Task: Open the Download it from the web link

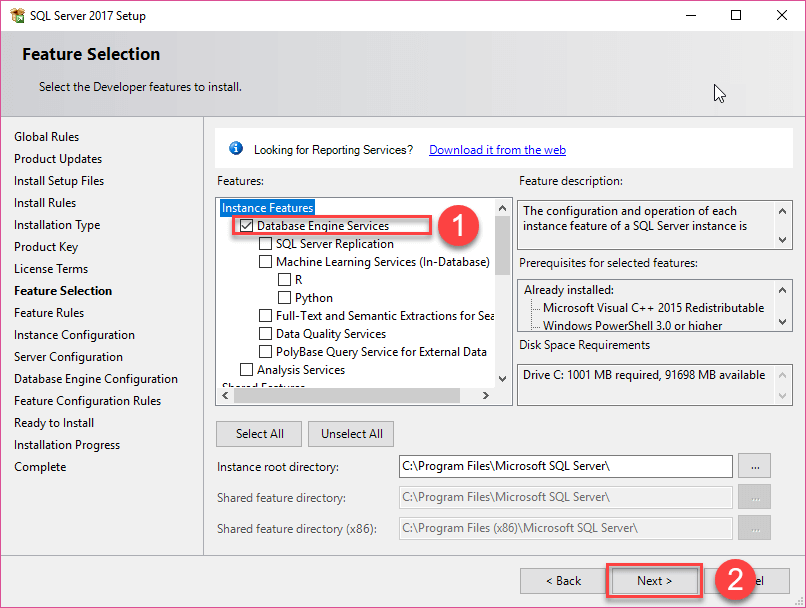Action: pyautogui.click(x=497, y=148)
